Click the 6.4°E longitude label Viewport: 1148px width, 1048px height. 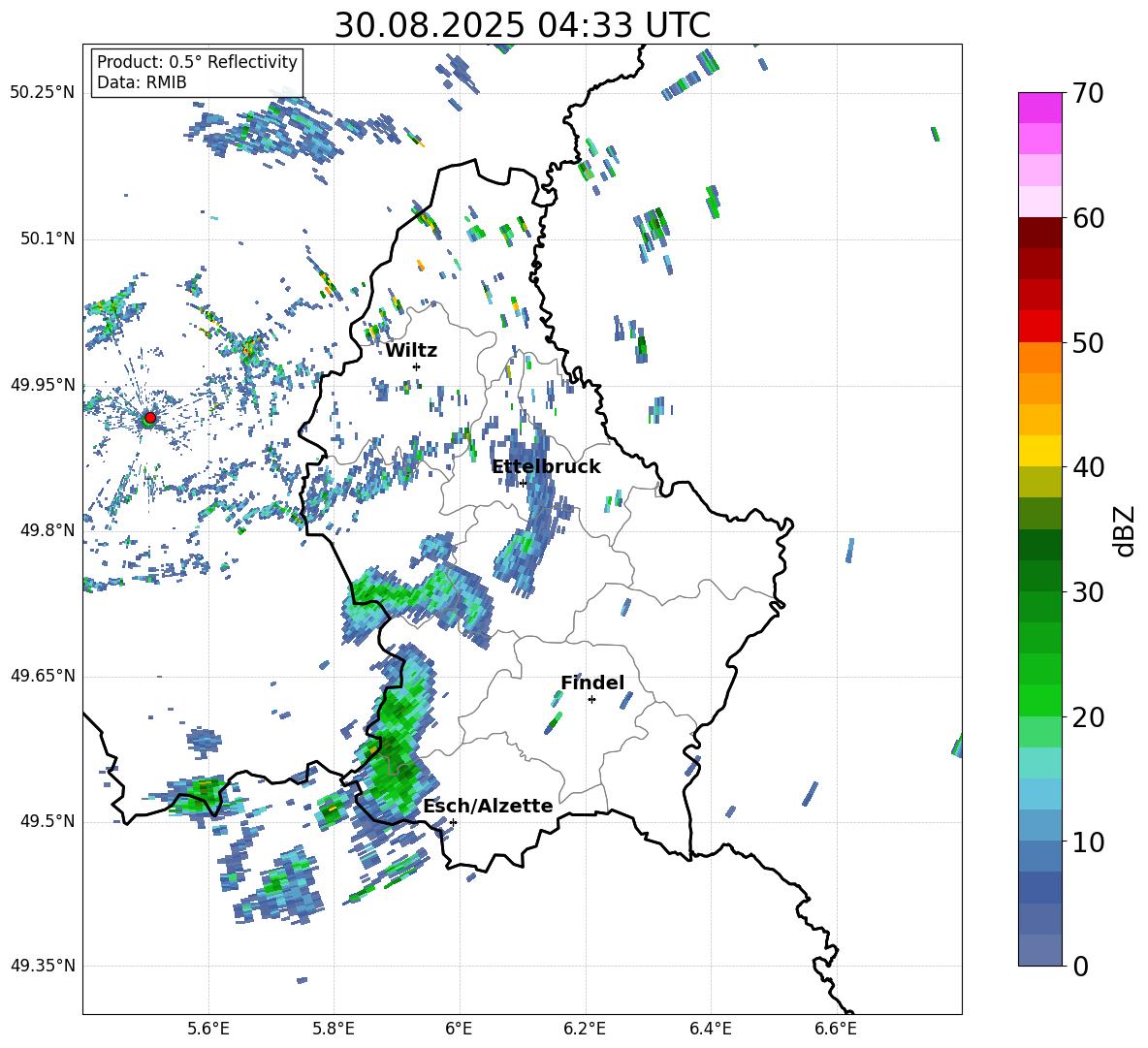(x=710, y=1029)
